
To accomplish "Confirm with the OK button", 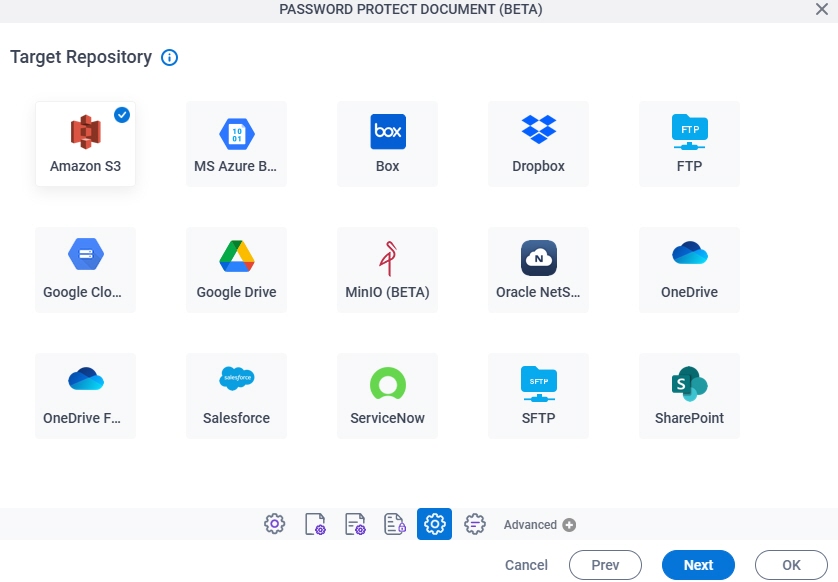I will pos(792,565).
